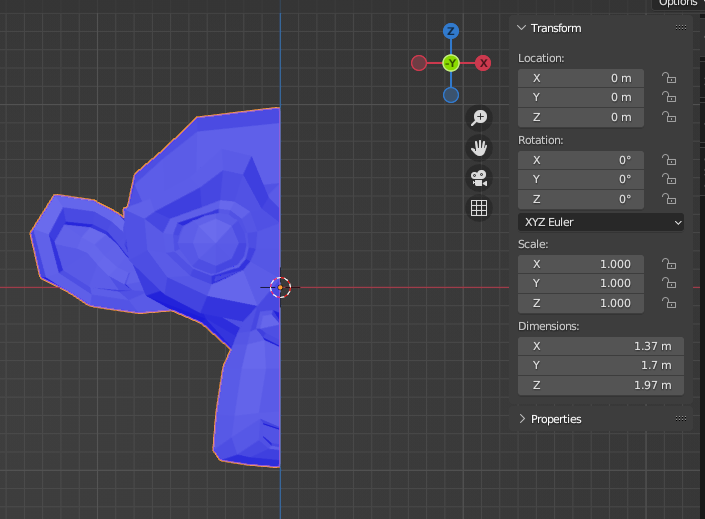Click the Zoom view magnifier icon
Screen dimensions: 705x519
(x=479, y=118)
